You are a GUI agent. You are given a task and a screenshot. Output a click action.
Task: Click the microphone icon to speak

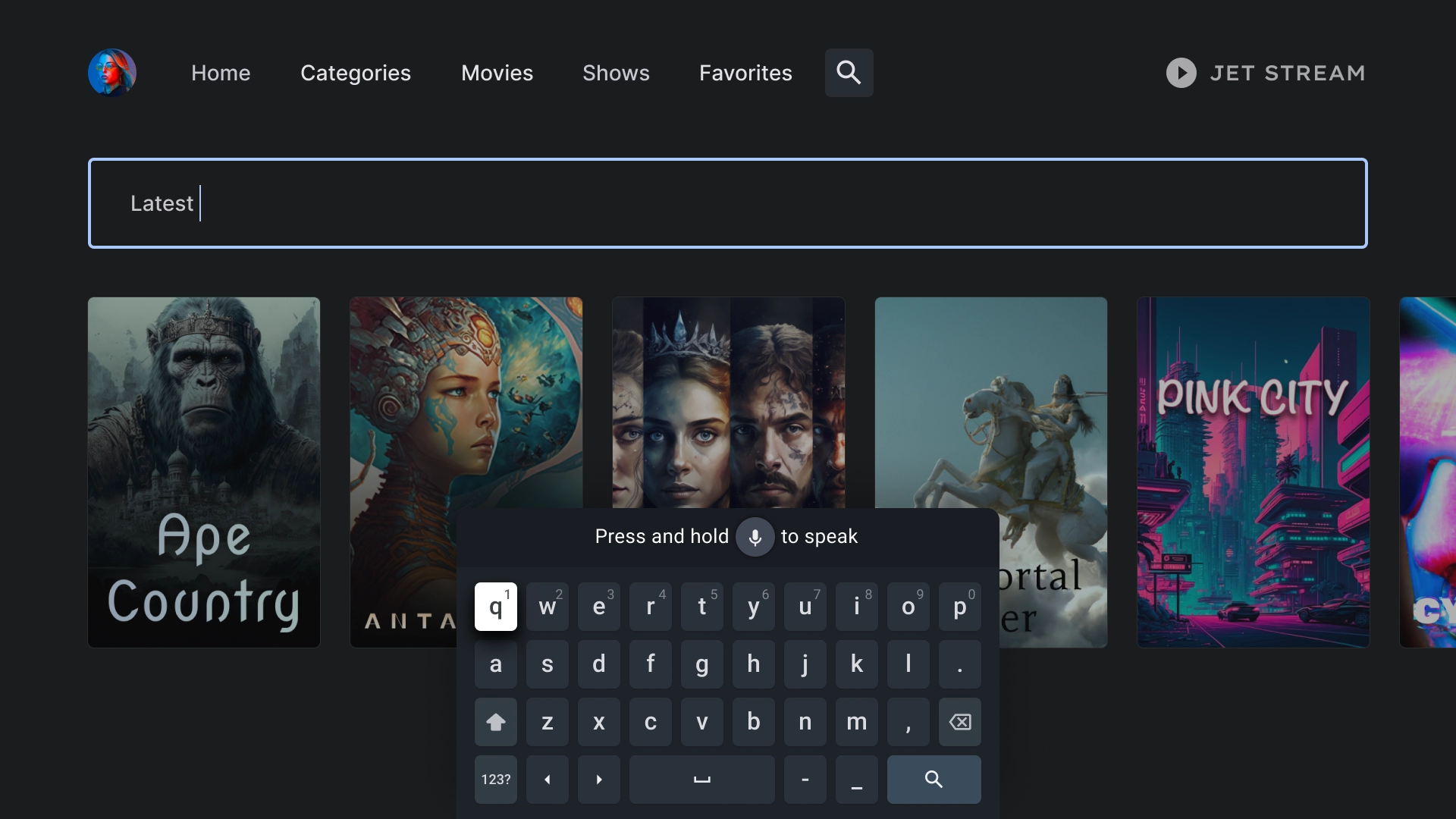pyautogui.click(x=755, y=536)
